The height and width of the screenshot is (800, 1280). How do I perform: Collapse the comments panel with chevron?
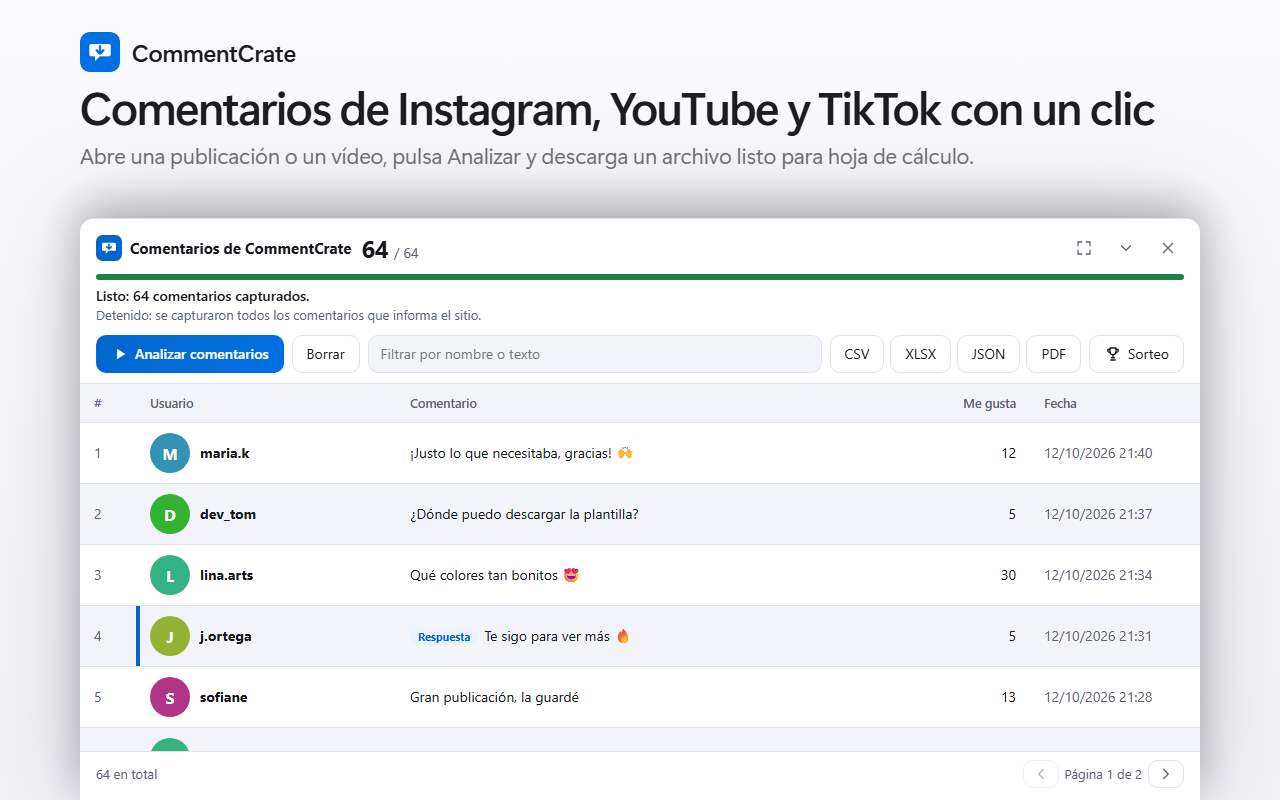click(1126, 248)
